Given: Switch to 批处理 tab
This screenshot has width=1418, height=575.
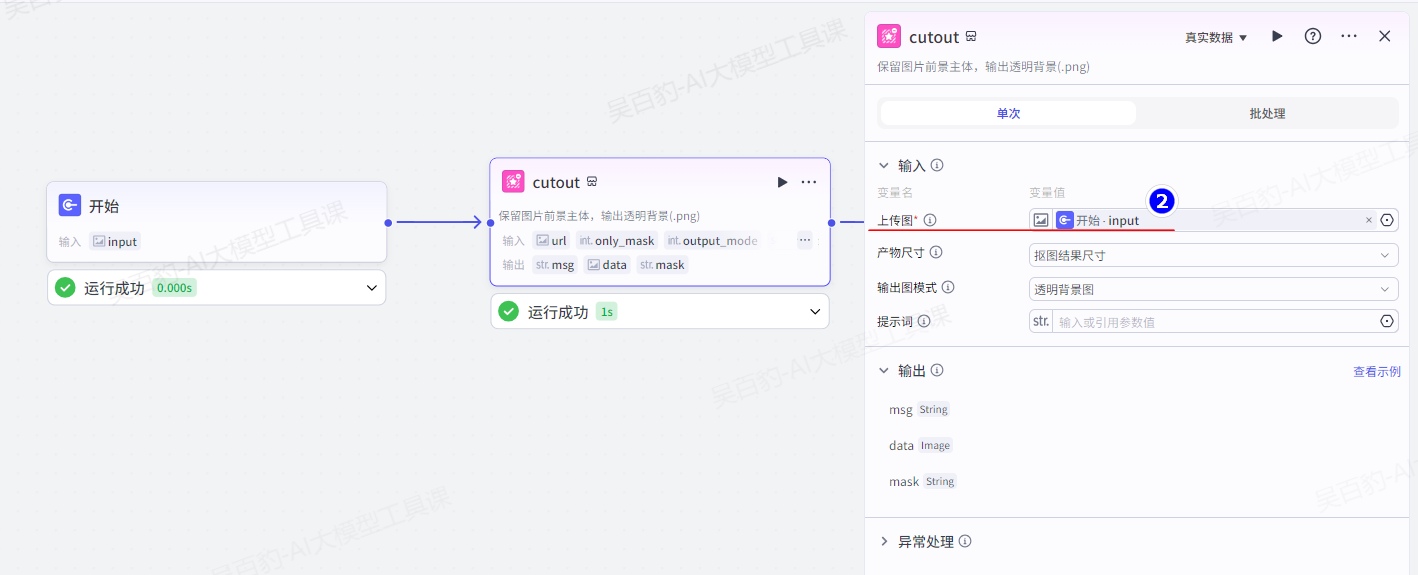Looking at the screenshot, I should 1267,113.
